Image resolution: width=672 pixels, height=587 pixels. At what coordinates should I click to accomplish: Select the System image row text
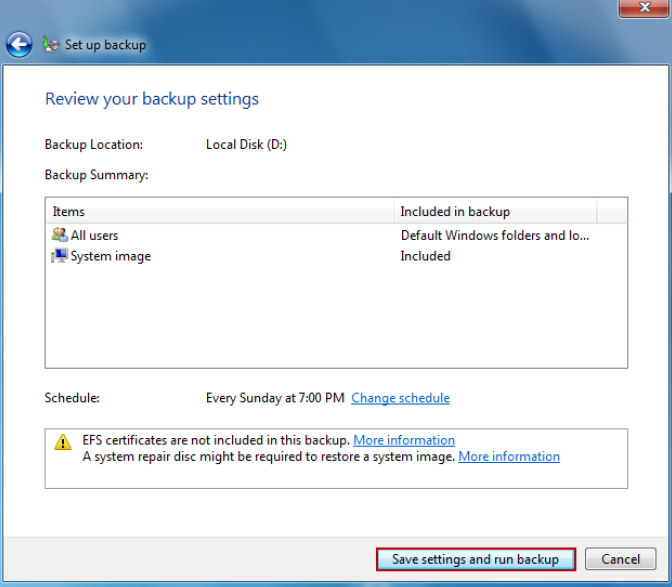point(111,256)
